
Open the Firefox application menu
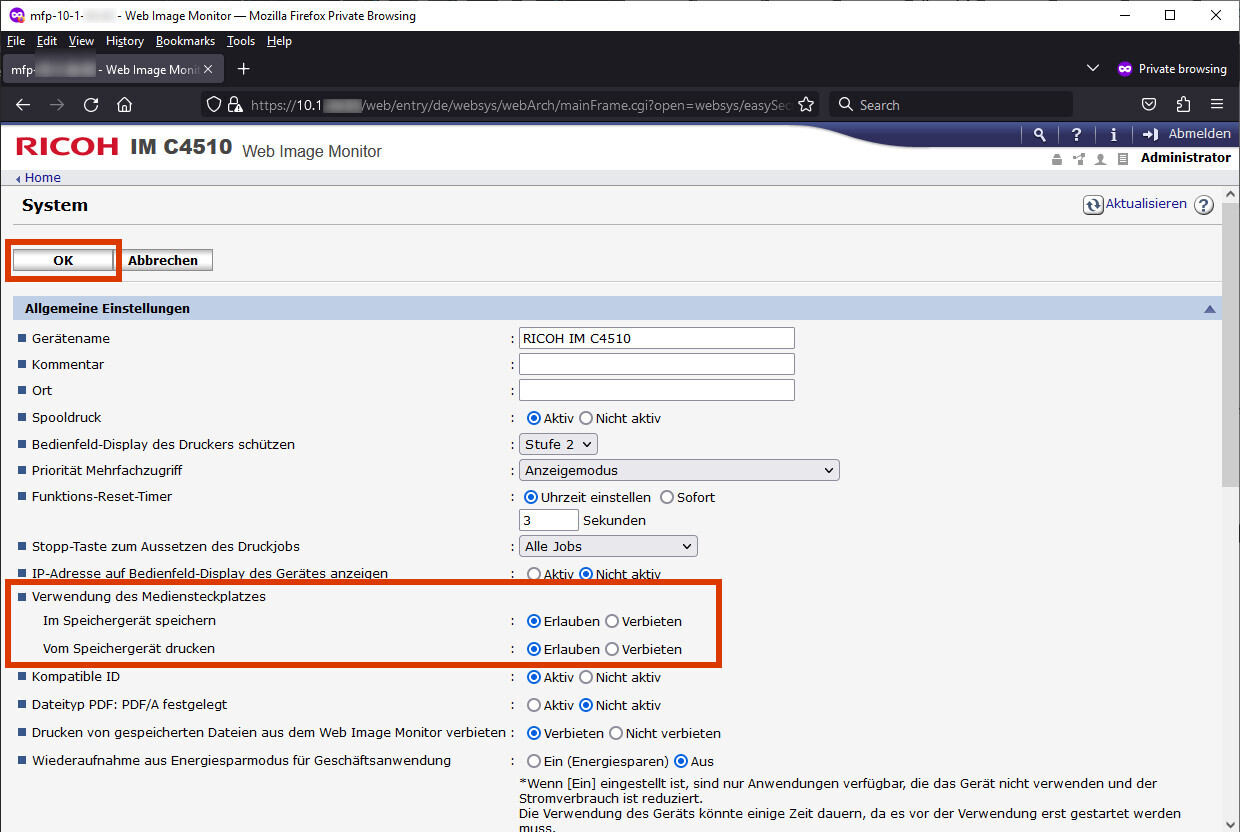1217,105
